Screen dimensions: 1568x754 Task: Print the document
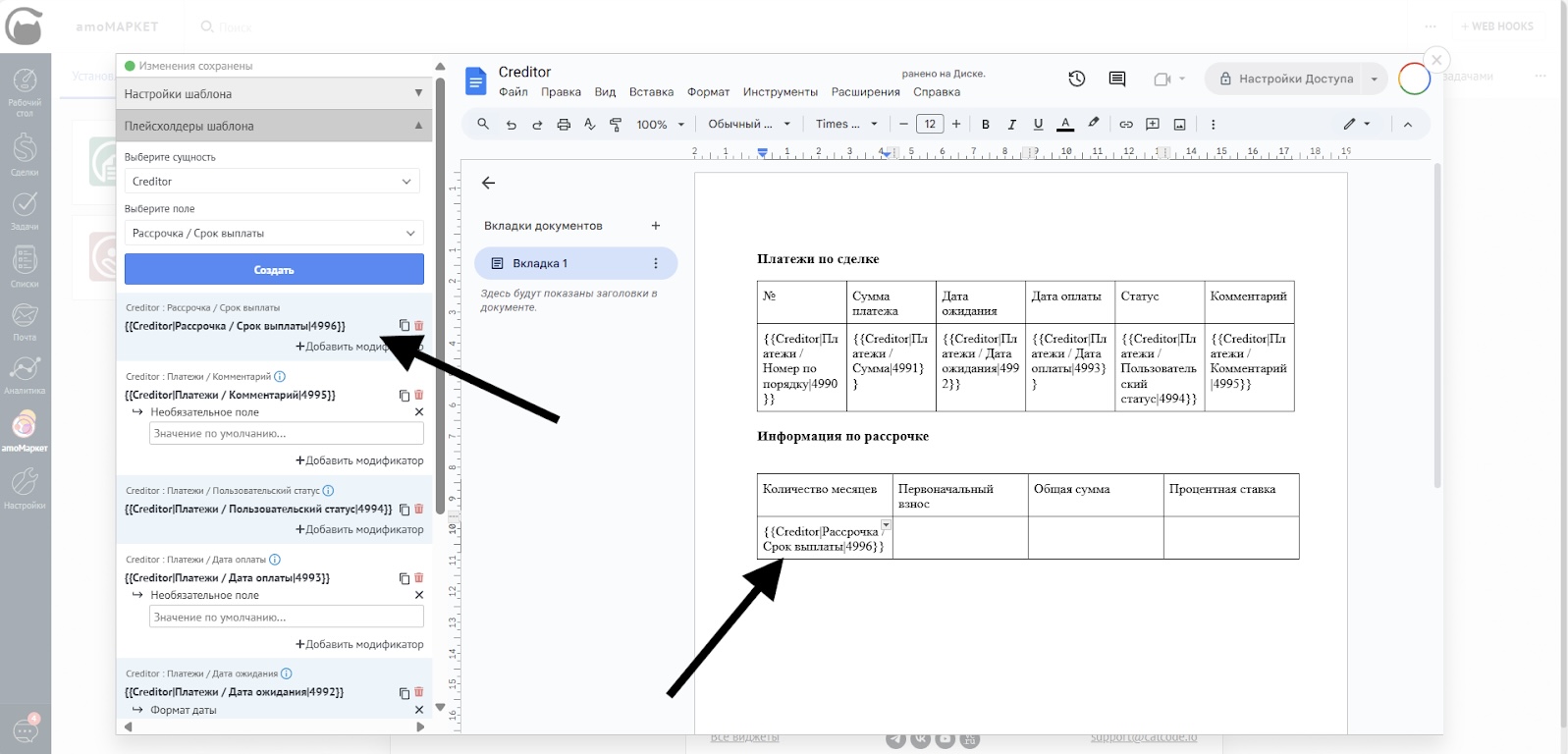pyautogui.click(x=564, y=125)
